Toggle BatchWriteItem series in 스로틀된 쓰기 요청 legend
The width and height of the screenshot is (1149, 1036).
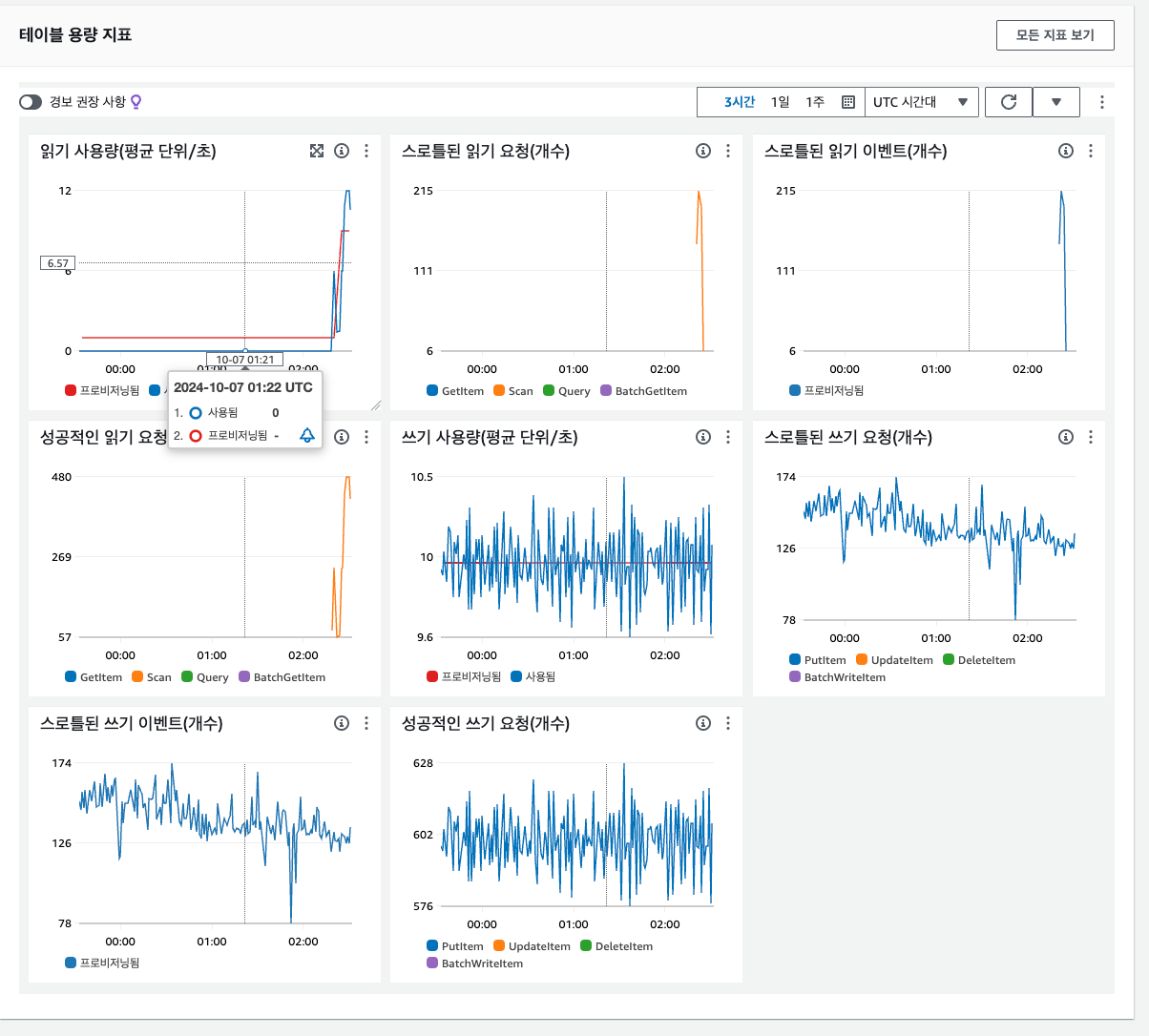click(838, 677)
